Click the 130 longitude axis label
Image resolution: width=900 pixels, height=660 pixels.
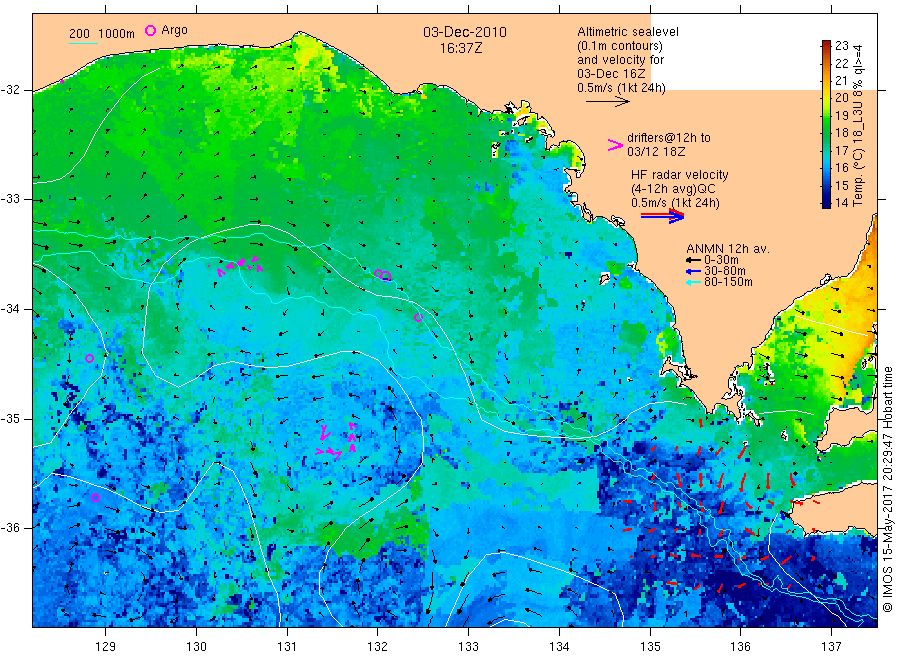[x=196, y=647]
